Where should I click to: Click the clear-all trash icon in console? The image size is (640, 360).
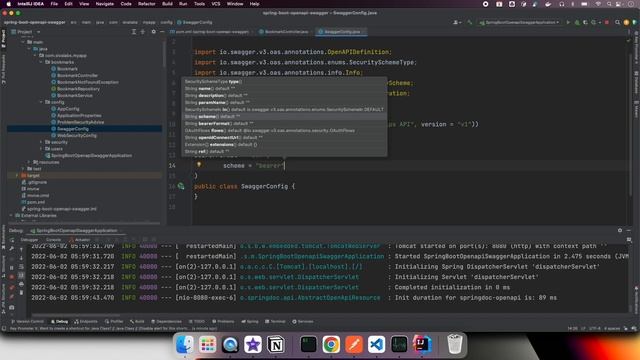pyautogui.click(x=21, y=293)
